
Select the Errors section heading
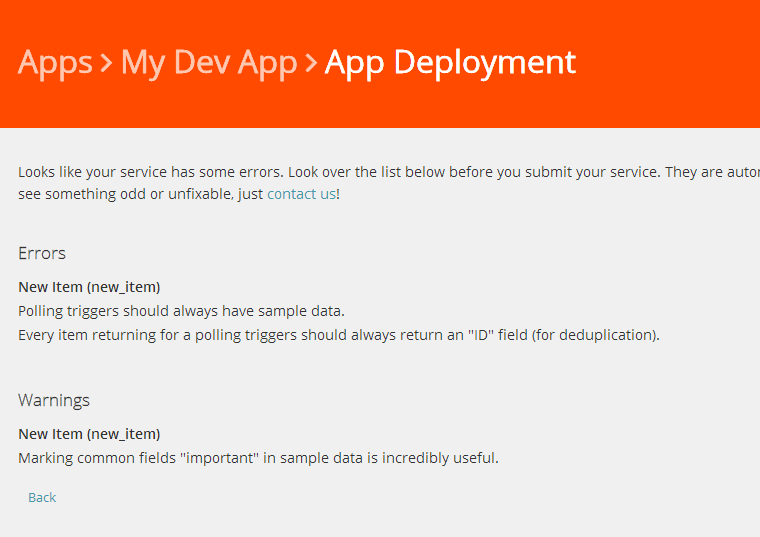pos(42,253)
